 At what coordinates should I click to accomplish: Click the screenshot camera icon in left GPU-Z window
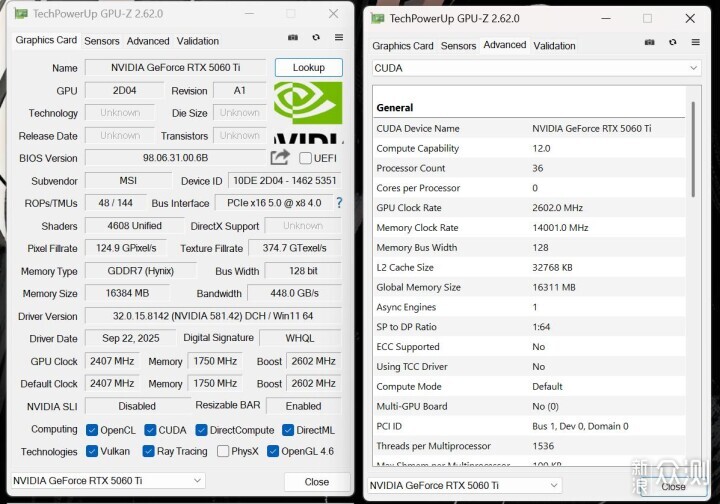(292, 38)
